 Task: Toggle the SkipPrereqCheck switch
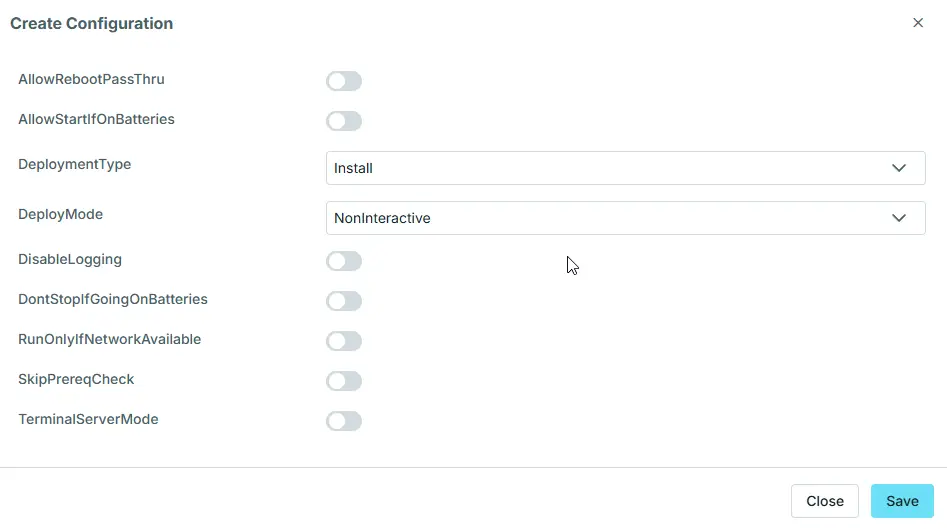point(344,381)
